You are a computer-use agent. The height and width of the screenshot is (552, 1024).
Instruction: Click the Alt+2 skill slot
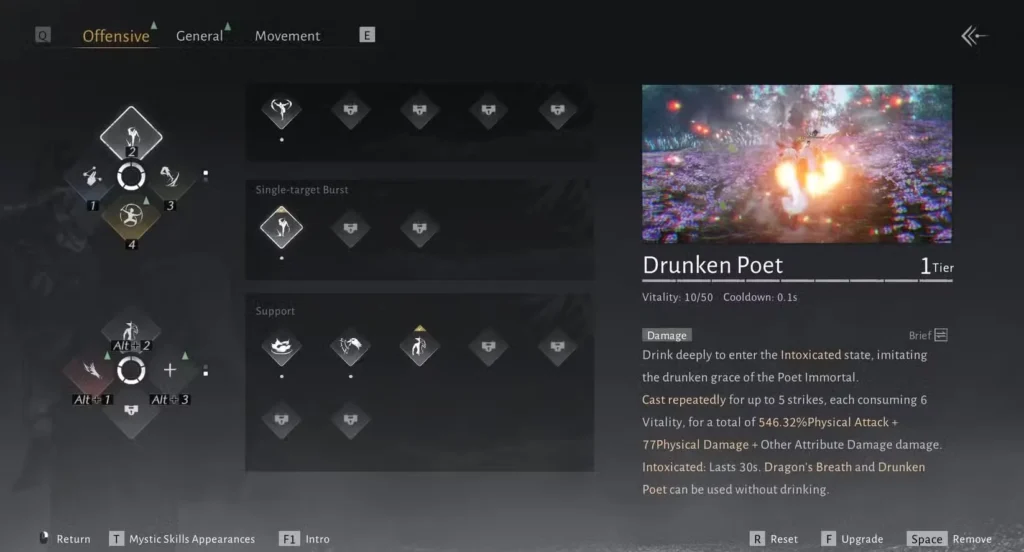click(x=131, y=332)
